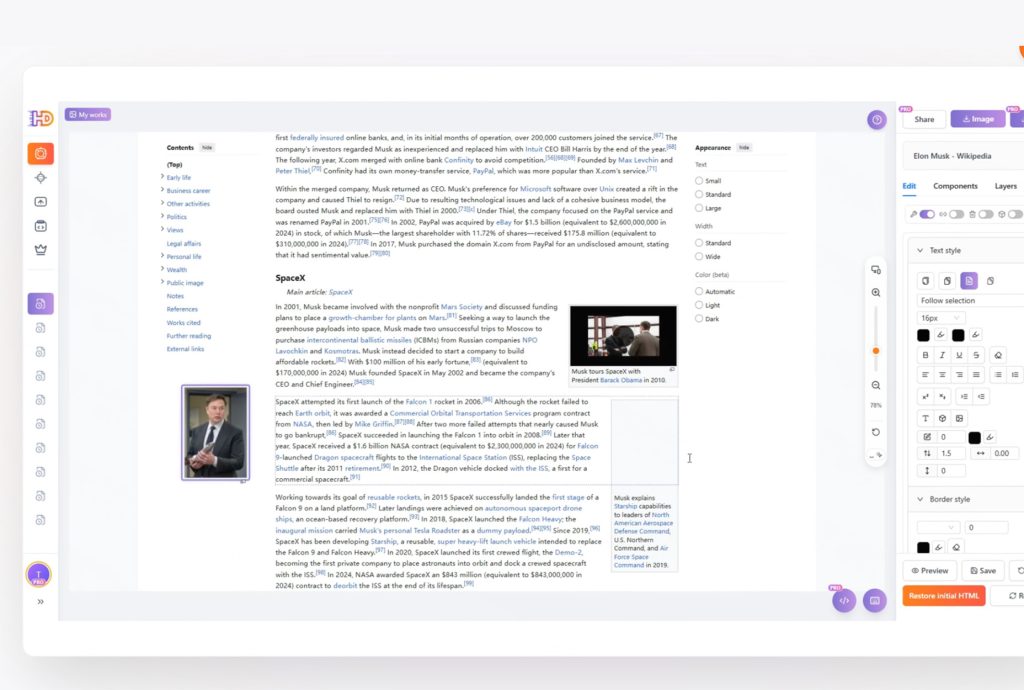Switch to the Components tab

955,186
